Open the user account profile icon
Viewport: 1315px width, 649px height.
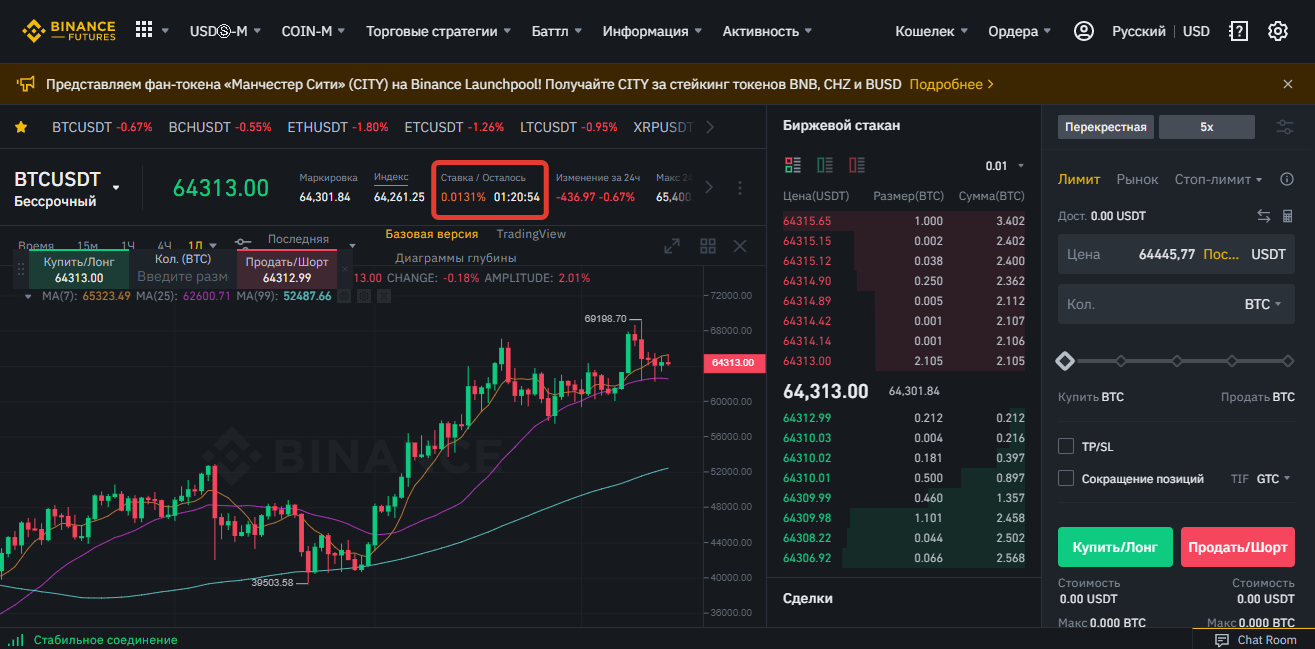pos(1083,31)
